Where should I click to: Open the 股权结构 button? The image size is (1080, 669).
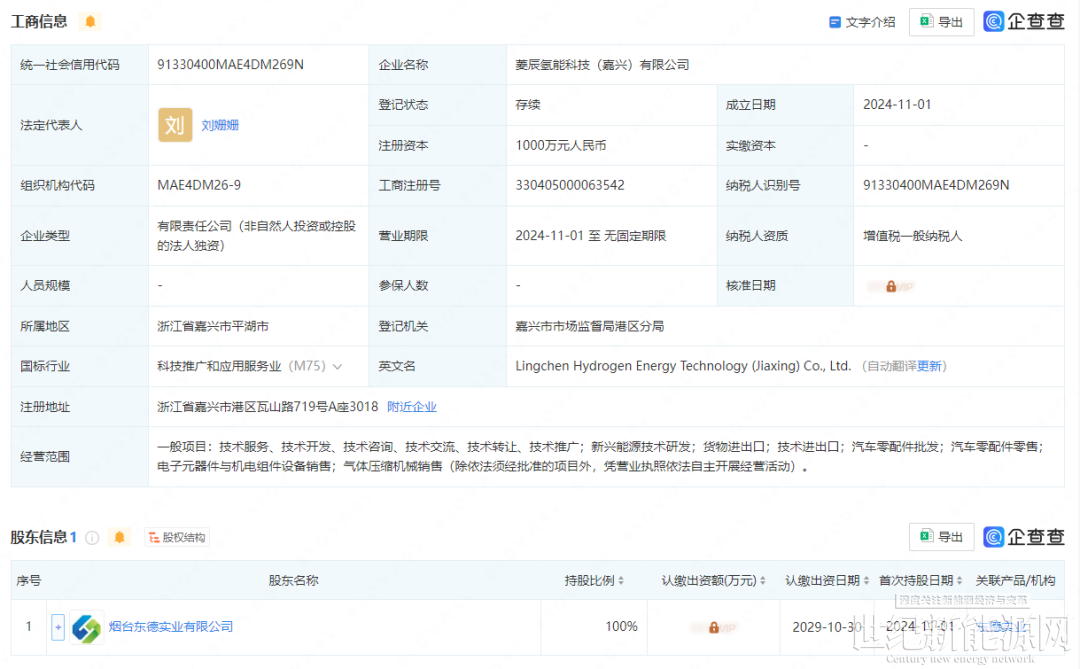coord(177,537)
